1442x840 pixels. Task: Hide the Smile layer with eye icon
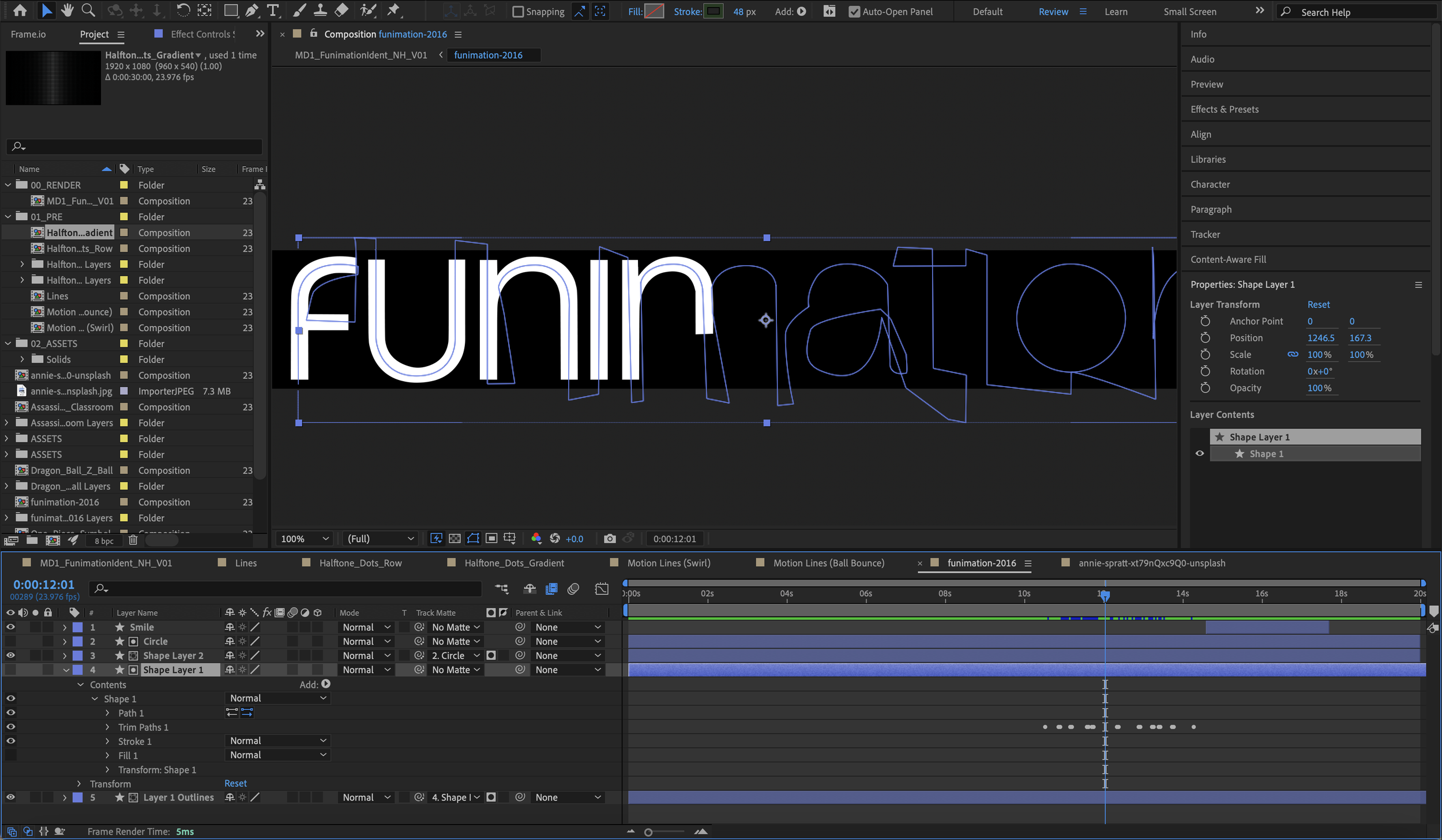[x=10, y=627]
